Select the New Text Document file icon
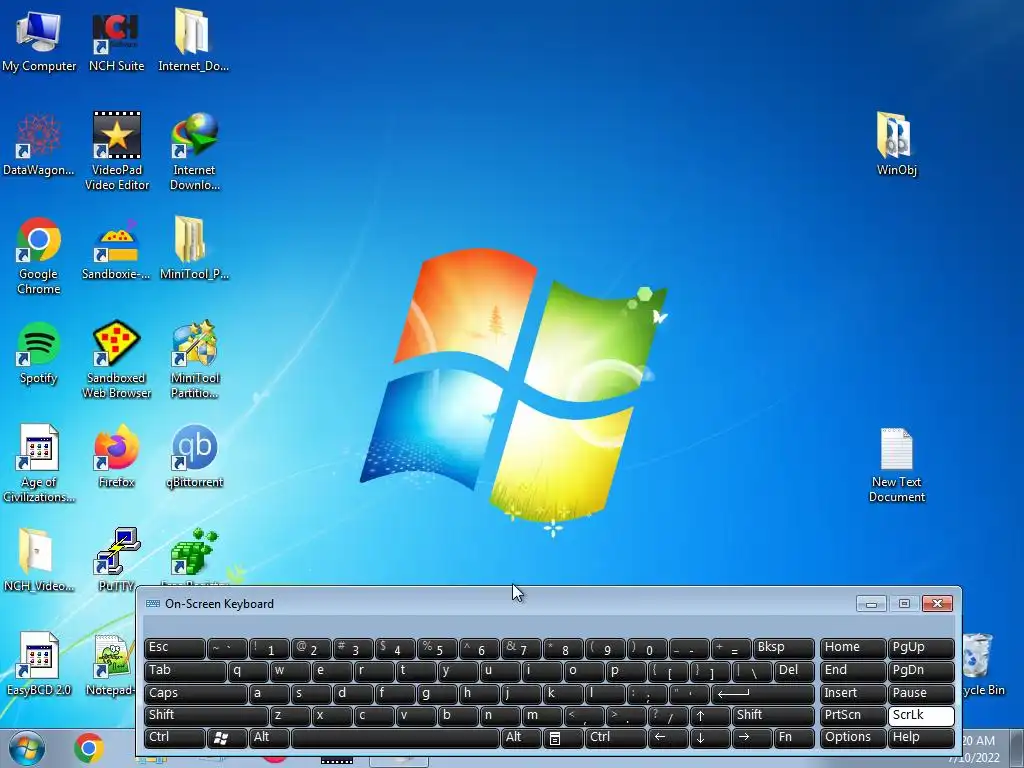 point(897,465)
